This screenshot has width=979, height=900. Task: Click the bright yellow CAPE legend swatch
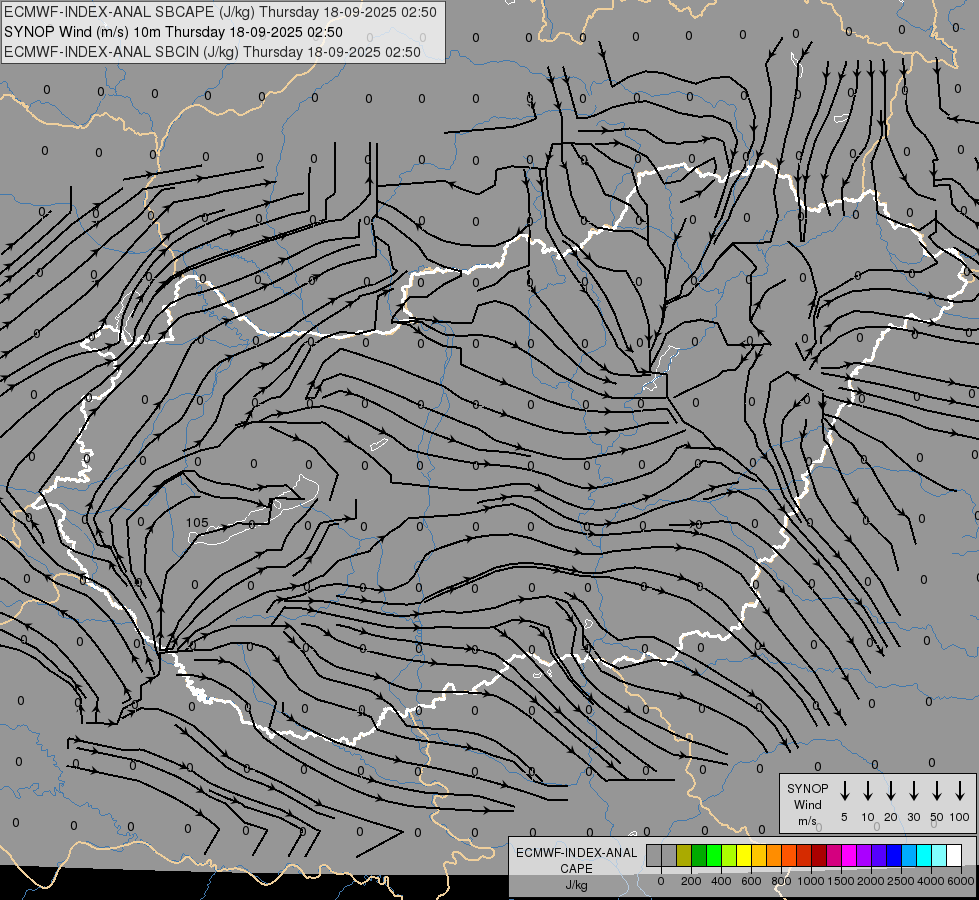point(744,855)
